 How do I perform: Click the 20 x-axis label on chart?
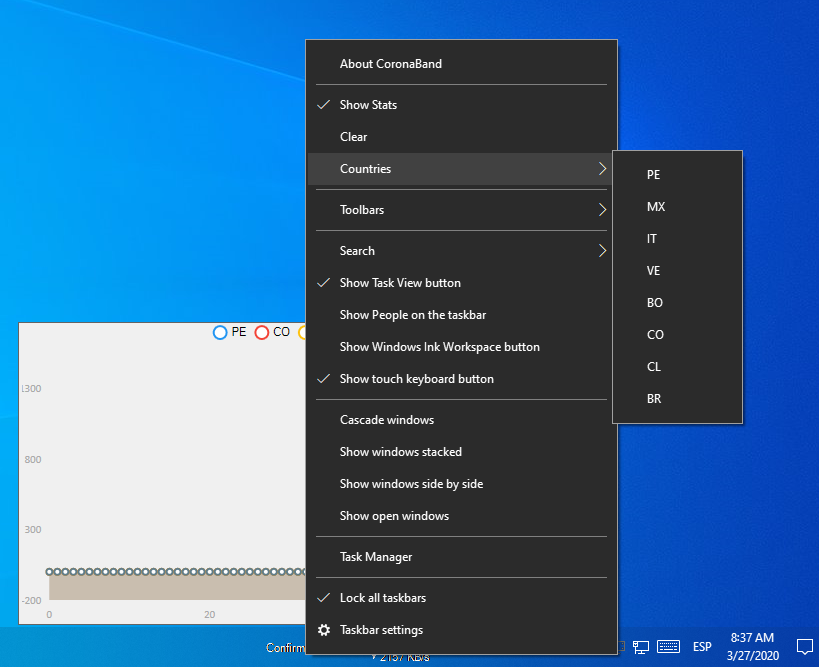[x=209, y=615]
